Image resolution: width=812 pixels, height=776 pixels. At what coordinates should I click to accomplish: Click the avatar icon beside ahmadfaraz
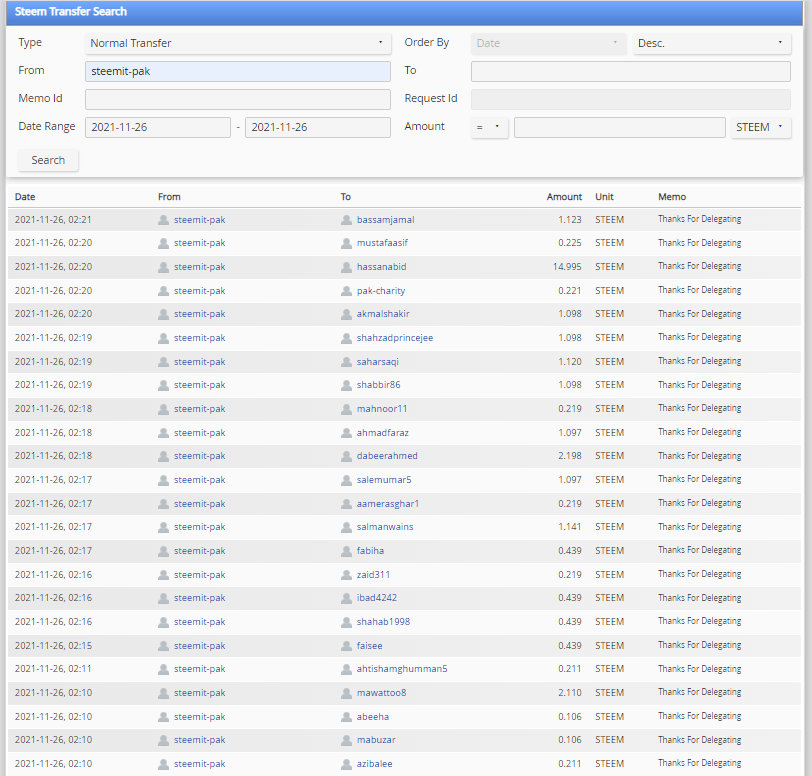click(x=346, y=433)
